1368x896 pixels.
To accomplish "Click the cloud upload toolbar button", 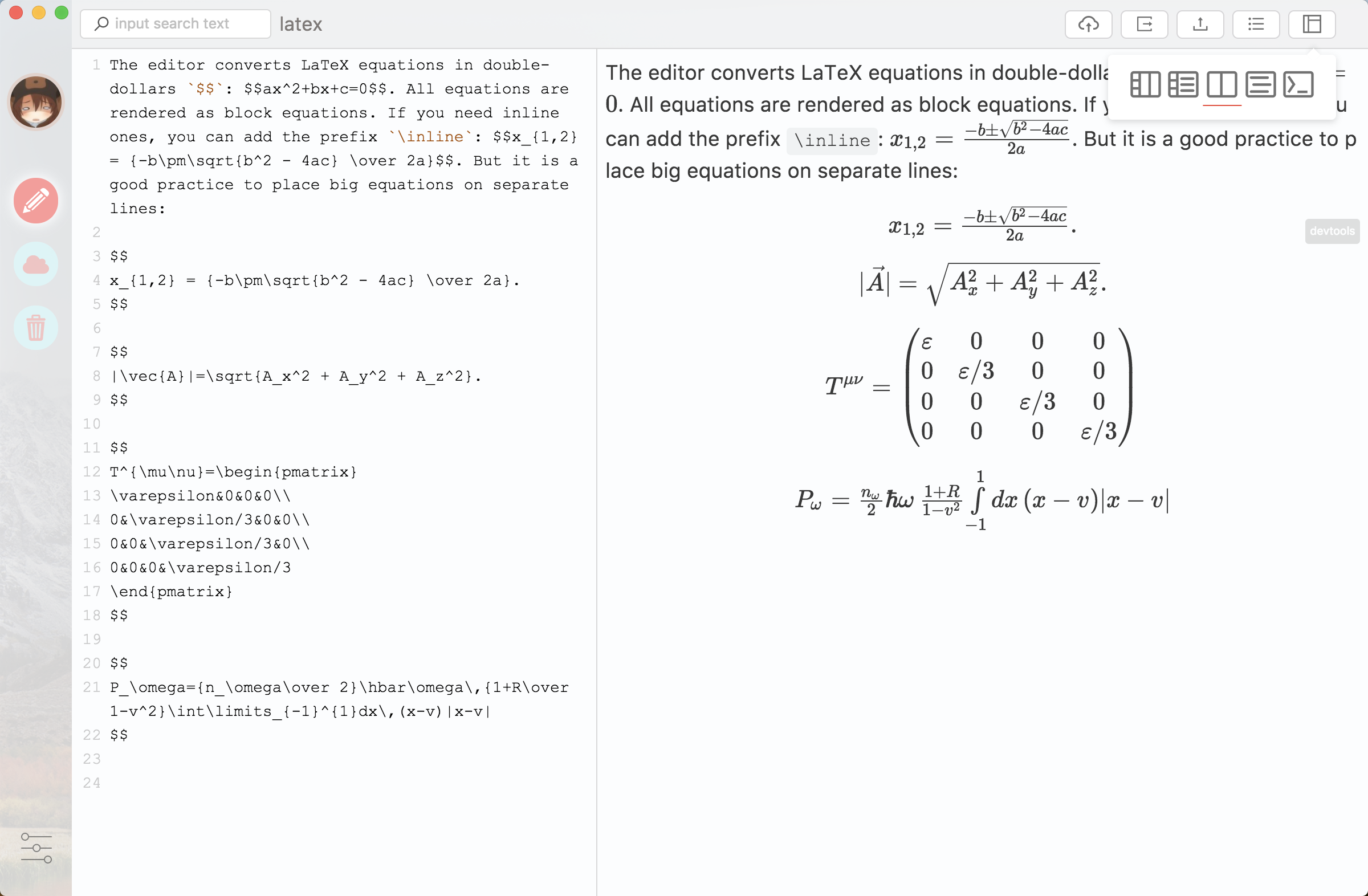I will [x=1088, y=24].
